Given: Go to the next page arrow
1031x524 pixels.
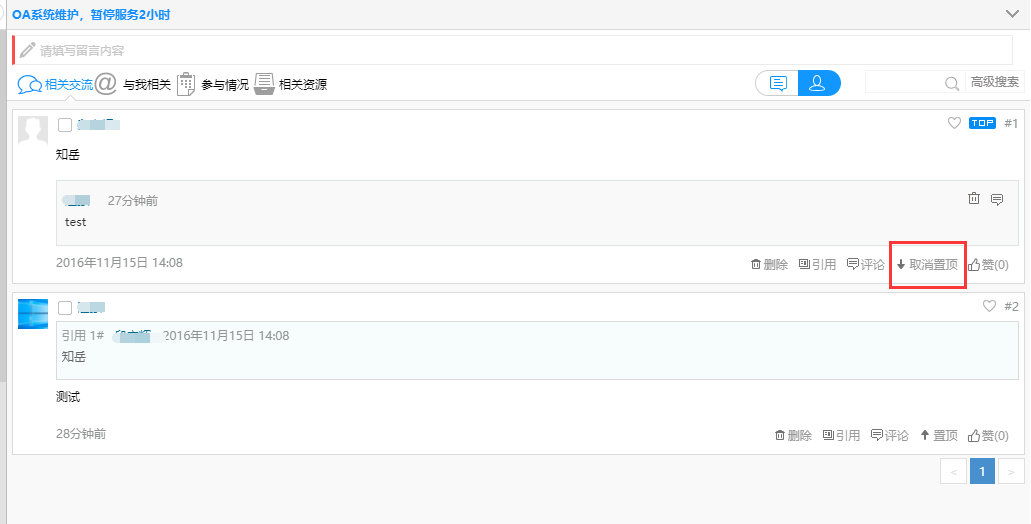Looking at the screenshot, I should (x=1011, y=471).
